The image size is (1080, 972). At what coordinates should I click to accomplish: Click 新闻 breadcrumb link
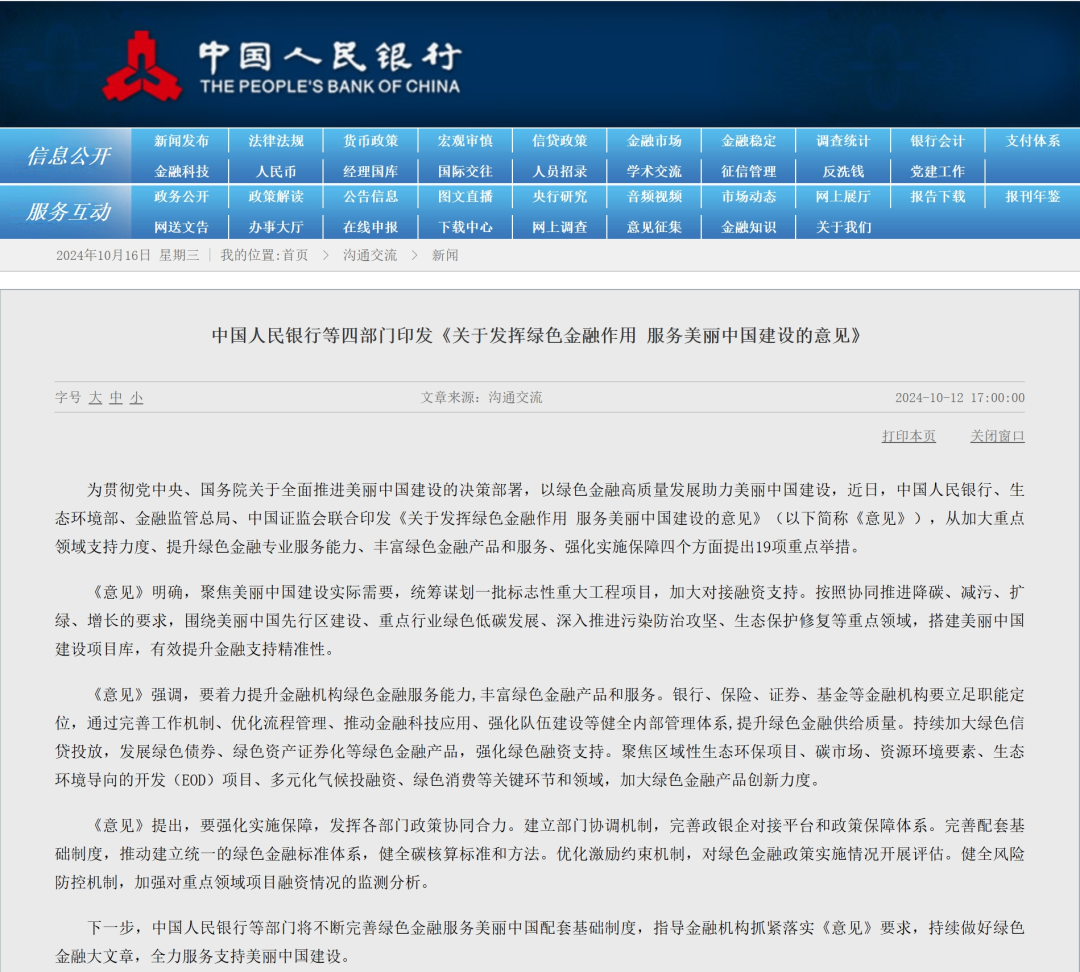445,256
